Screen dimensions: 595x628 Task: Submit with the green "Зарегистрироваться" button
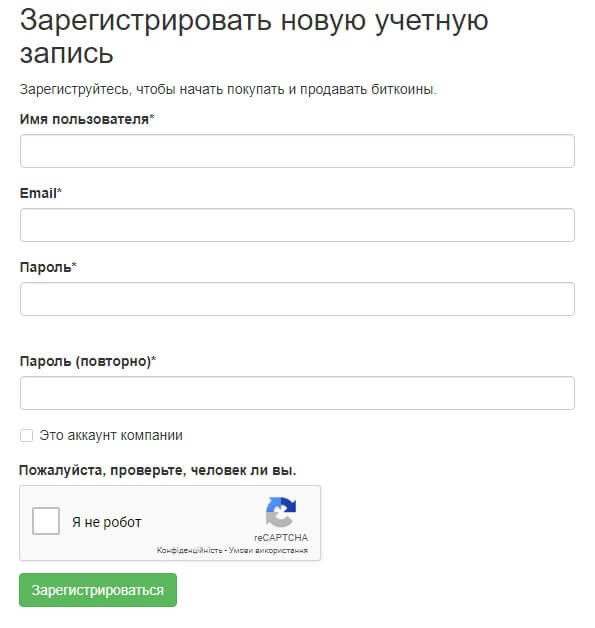pyautogui.click(x=98, y=590)
